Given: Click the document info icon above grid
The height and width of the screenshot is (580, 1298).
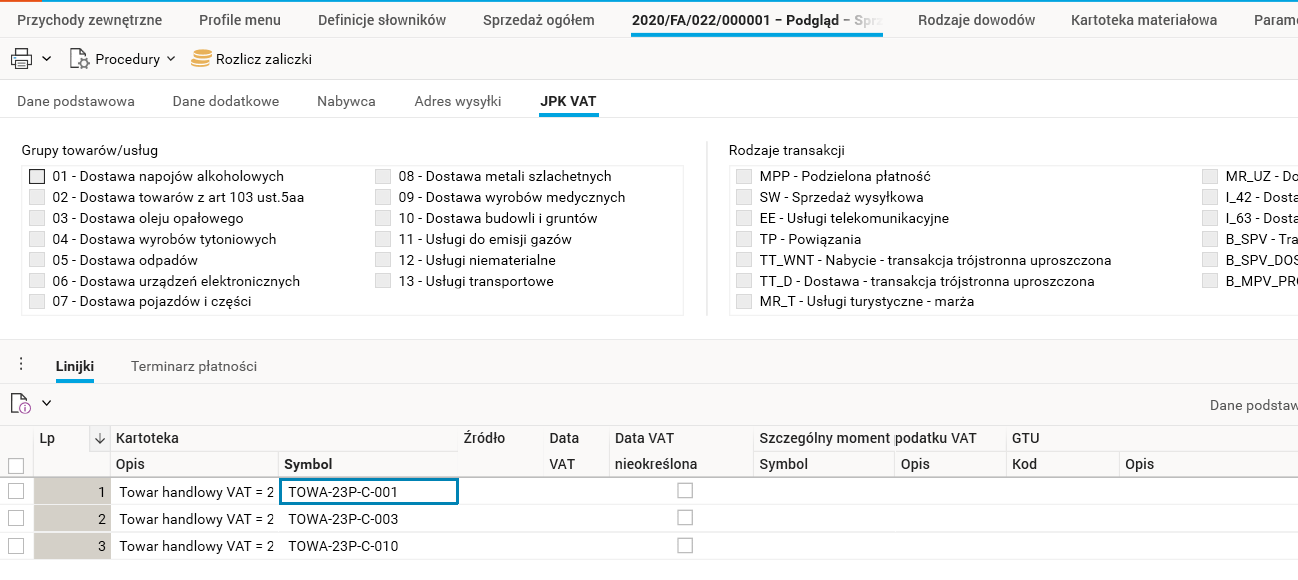Looking at the screenshot, I should [20, 403].
